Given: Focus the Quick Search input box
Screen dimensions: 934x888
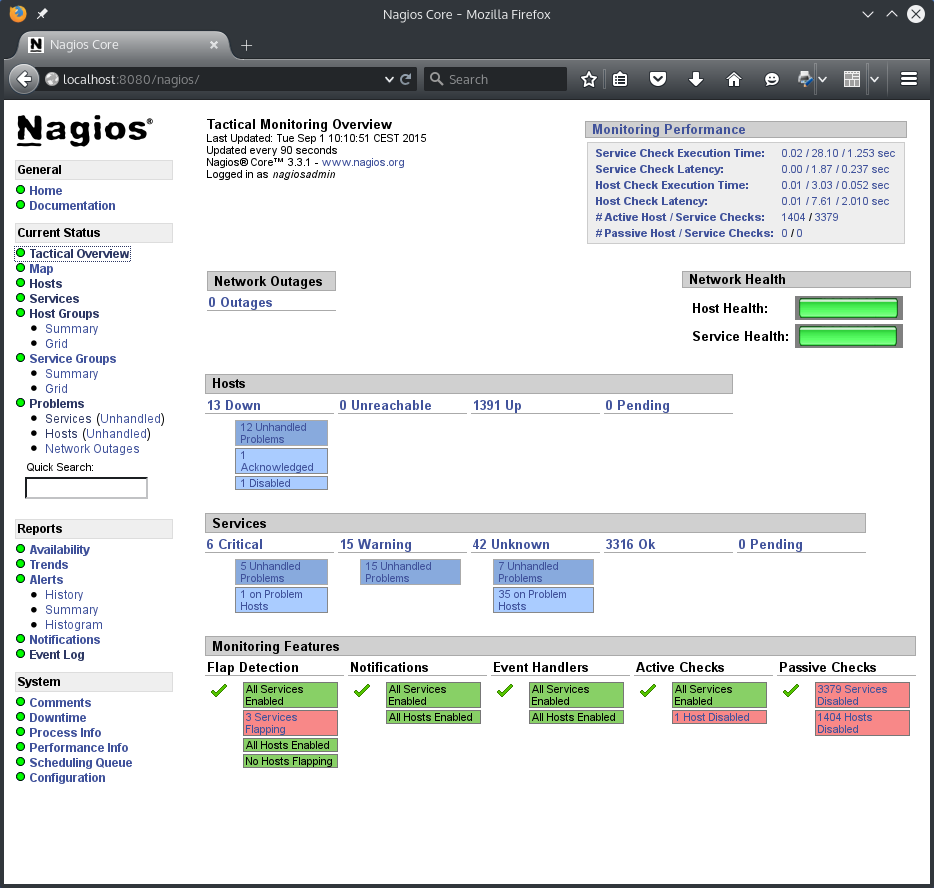Looking at the screenshot, I should (x=86, y=488).
